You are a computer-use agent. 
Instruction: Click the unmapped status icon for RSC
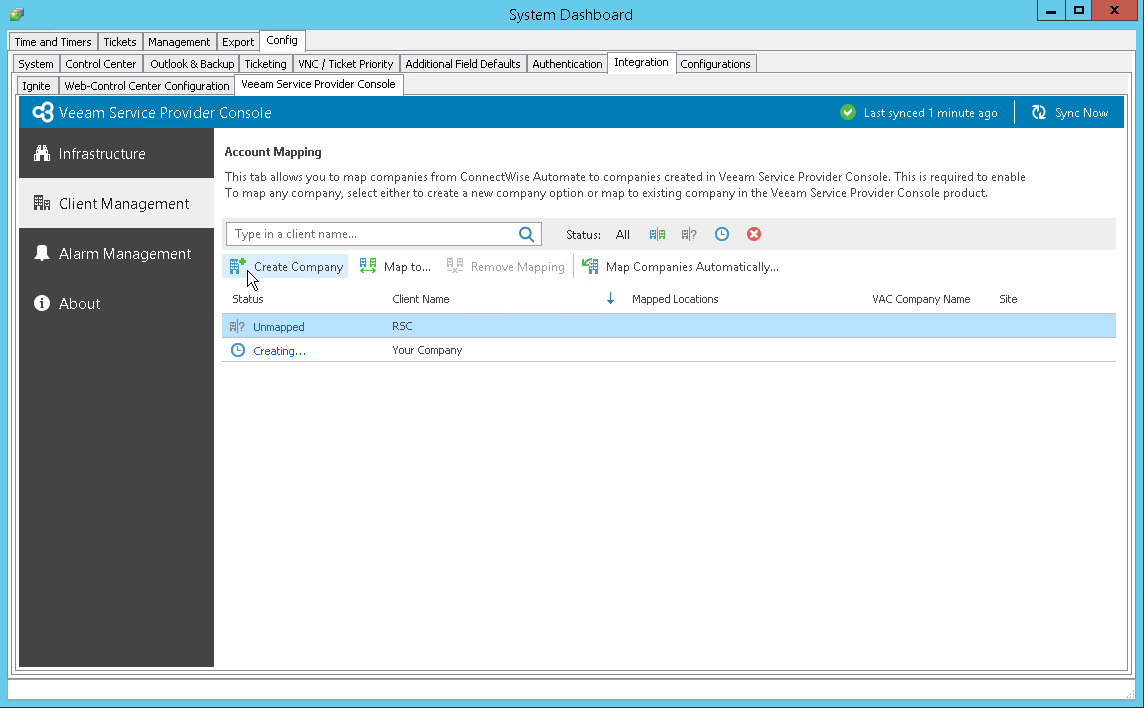(237, 326)
